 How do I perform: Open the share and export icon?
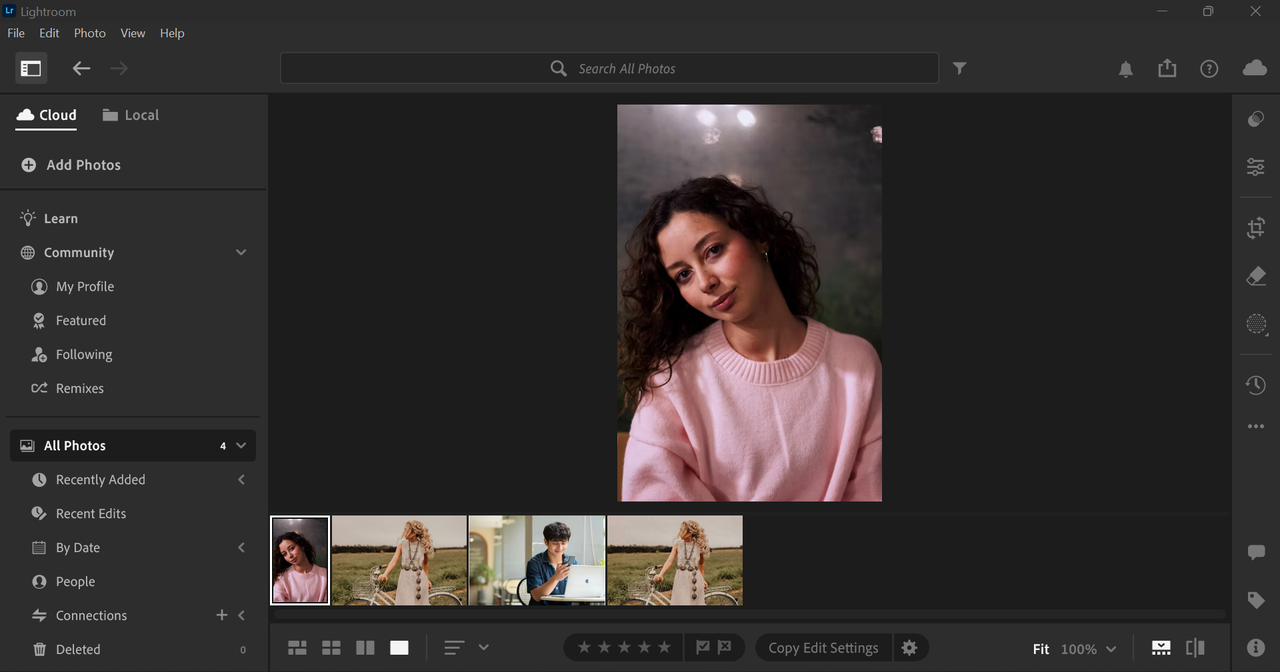point(1167,68)
